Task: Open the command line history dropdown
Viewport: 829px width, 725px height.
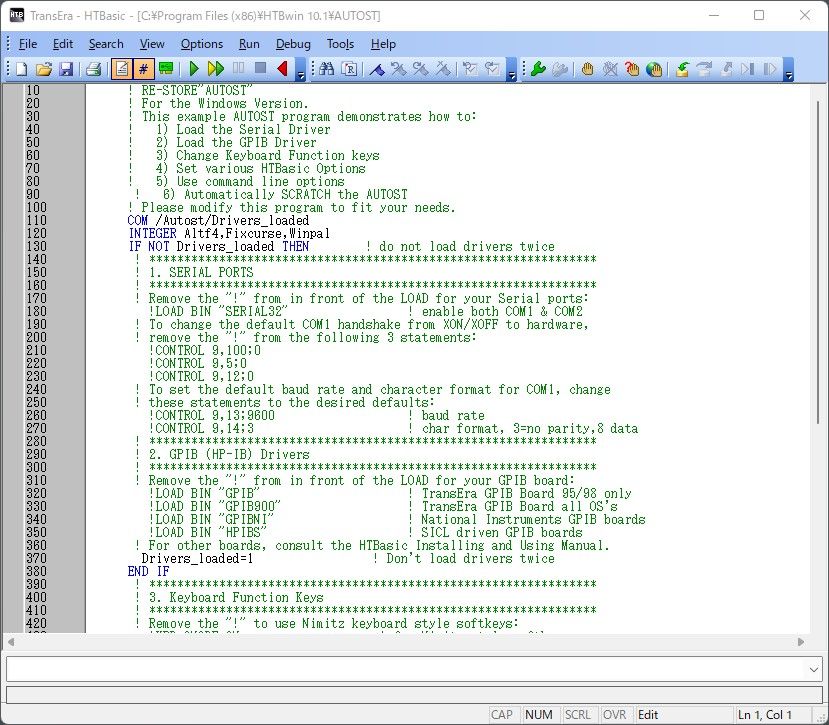Action: pyautogui.click(x=814, y=669)
